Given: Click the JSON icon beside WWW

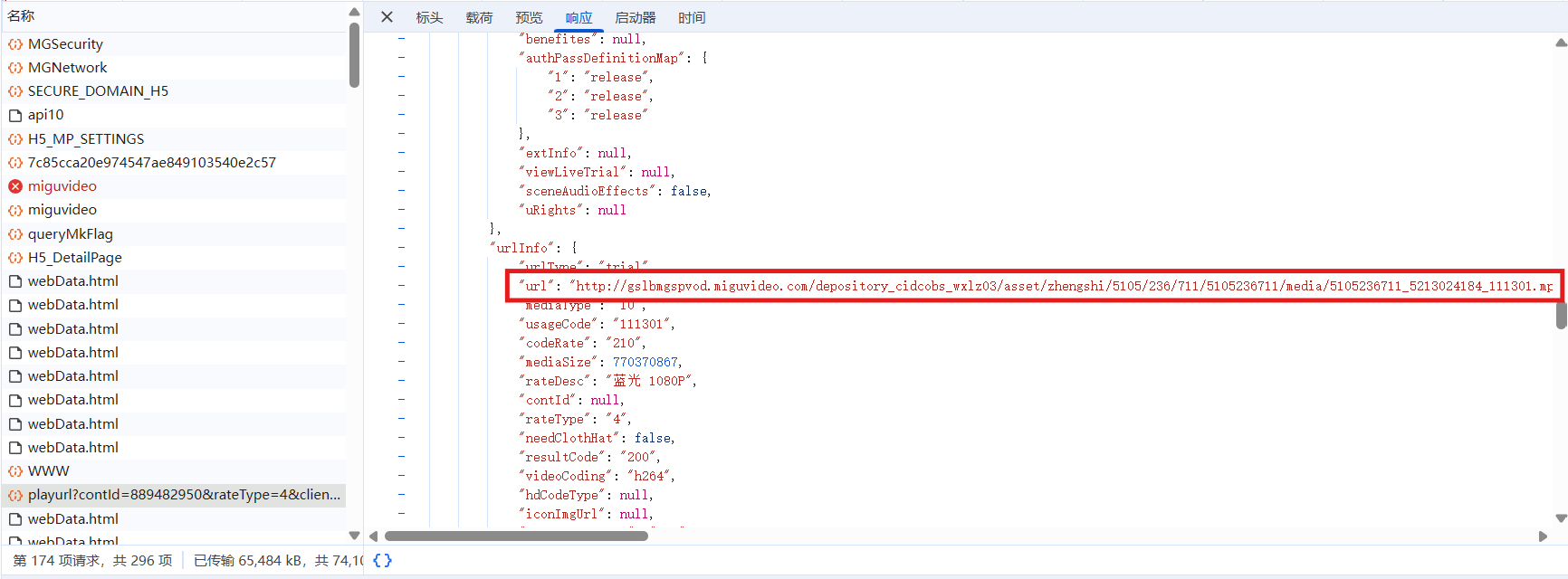Looking at the screenshot, I should [15, 471].
